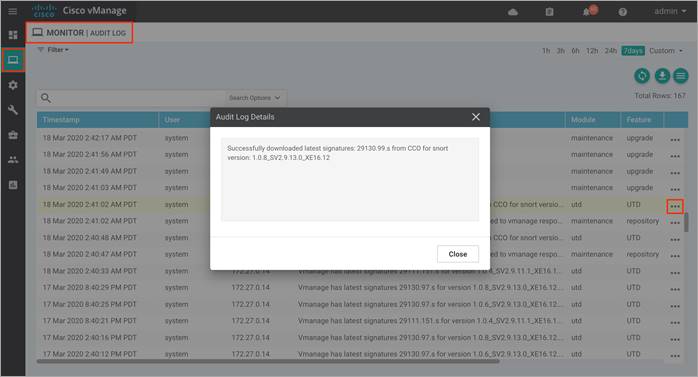Select the dialog message text area
The width and height of the screenshot is (698, 377).
[350, 179]
